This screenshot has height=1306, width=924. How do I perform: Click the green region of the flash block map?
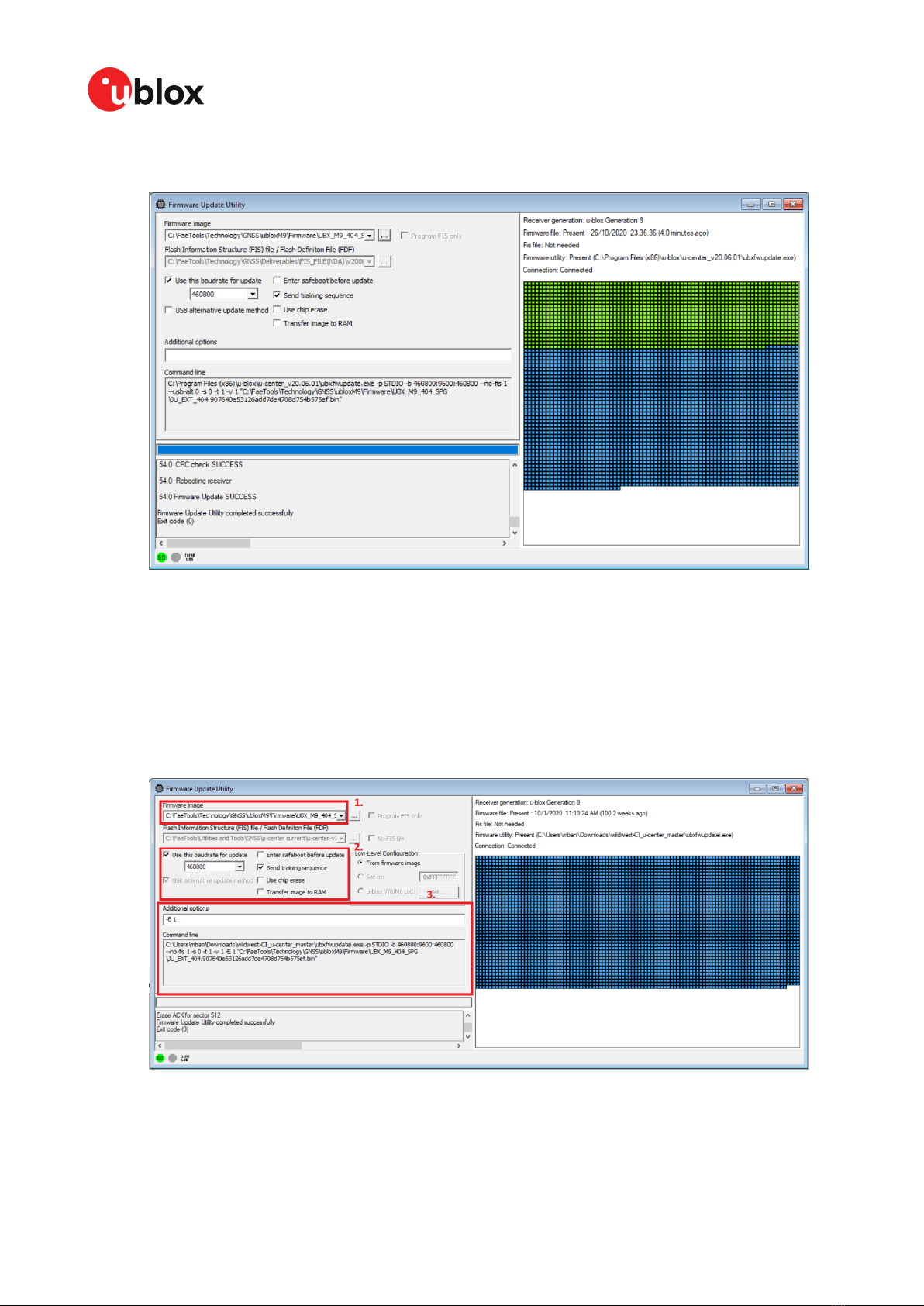pyautogui.click(x=661, y=314)
